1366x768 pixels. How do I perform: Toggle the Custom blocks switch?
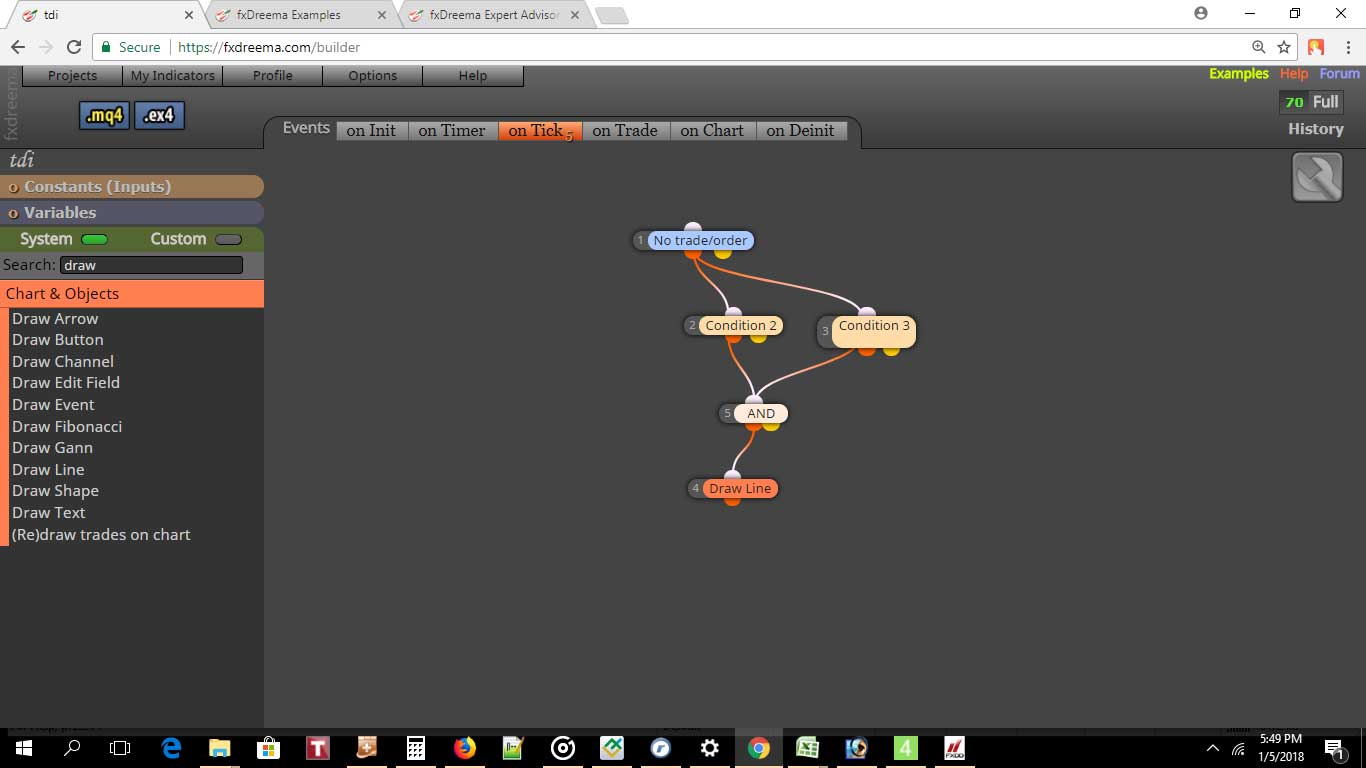pyautogui.click(x=229, y=239)
